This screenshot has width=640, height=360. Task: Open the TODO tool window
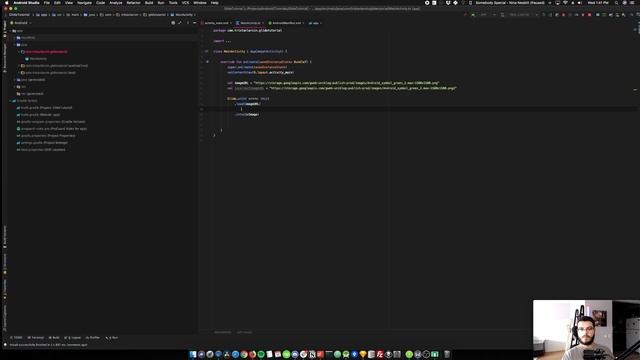tap(17, 338)
